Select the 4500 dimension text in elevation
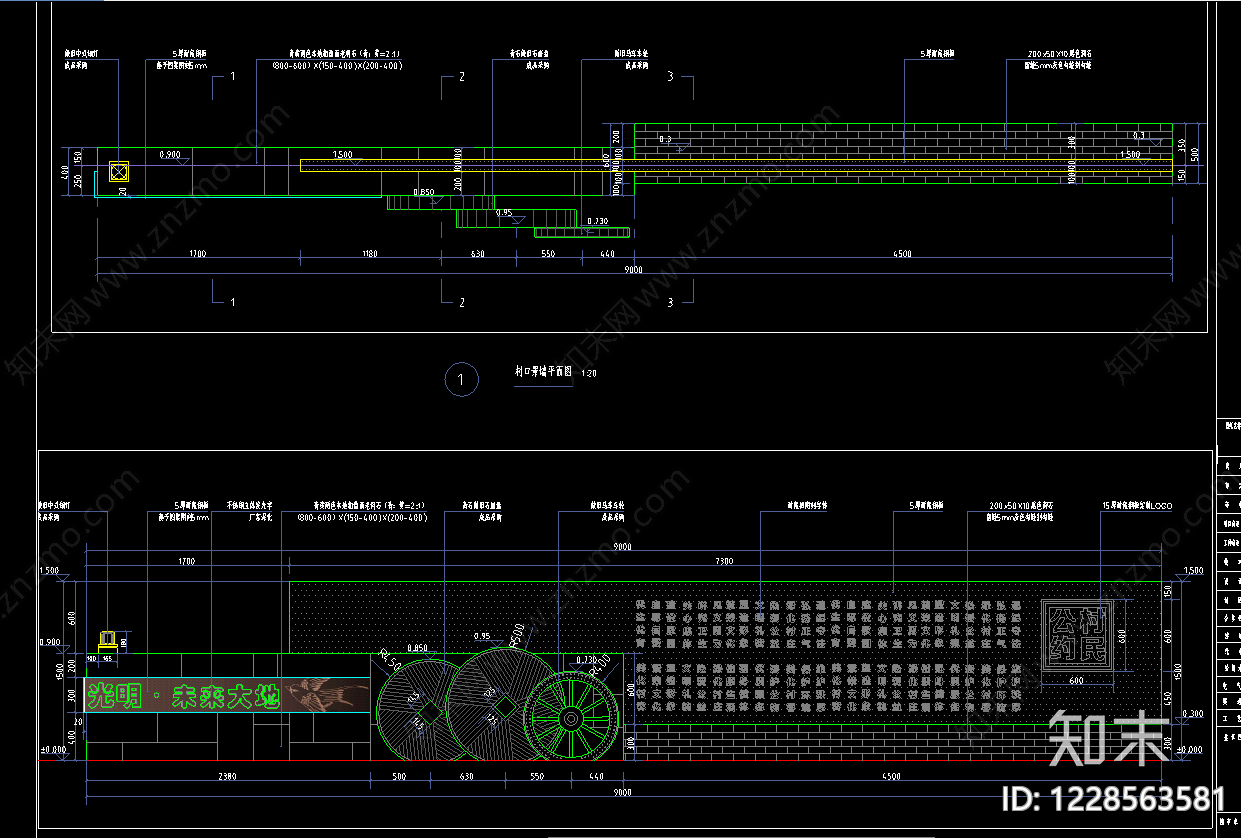 tap(891, 777)
